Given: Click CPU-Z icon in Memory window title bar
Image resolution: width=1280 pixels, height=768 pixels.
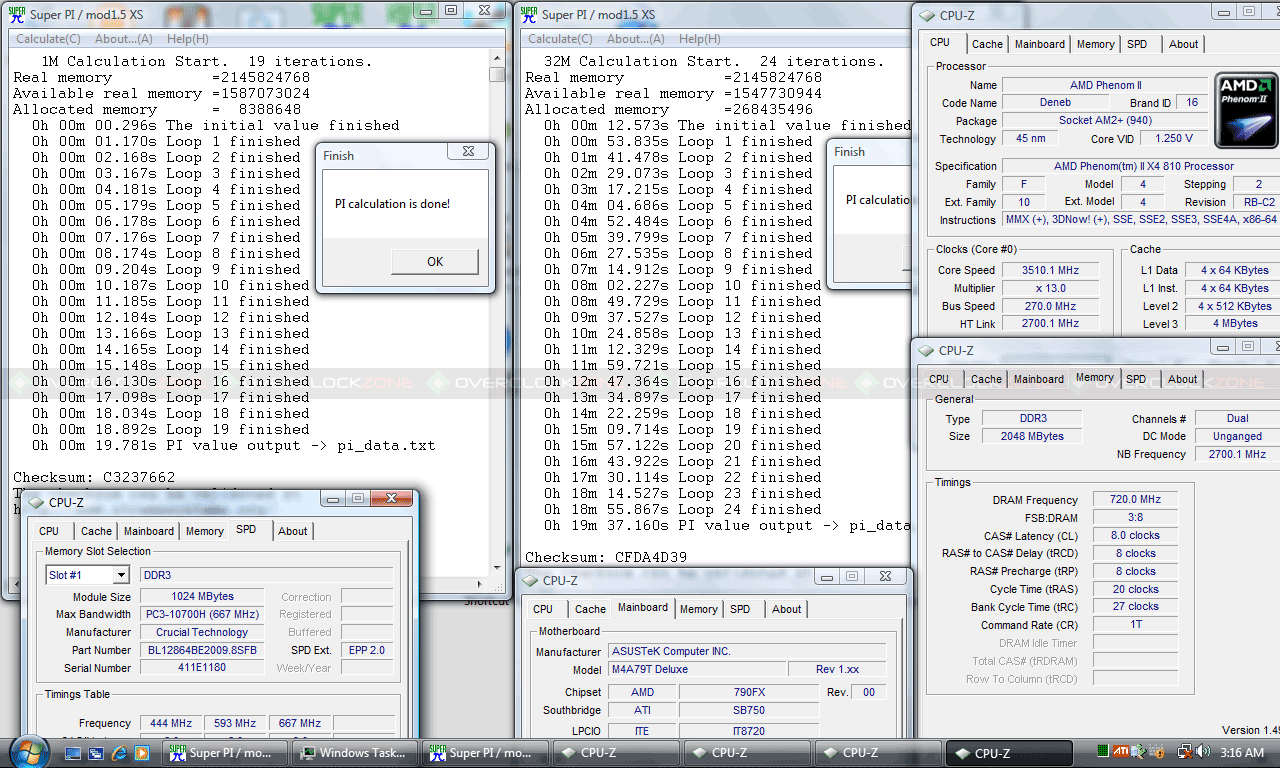Looking at the screenshot, I should click(924, 350).
